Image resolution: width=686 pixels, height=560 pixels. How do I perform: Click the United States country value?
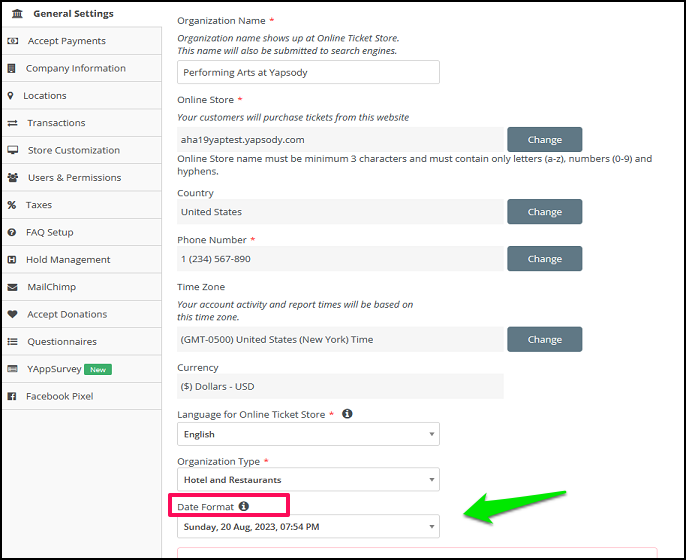click(340, 212)
